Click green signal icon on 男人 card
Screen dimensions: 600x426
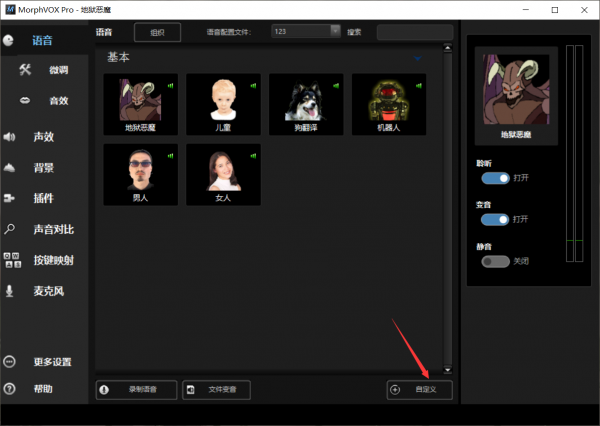[x=170, y=156]
